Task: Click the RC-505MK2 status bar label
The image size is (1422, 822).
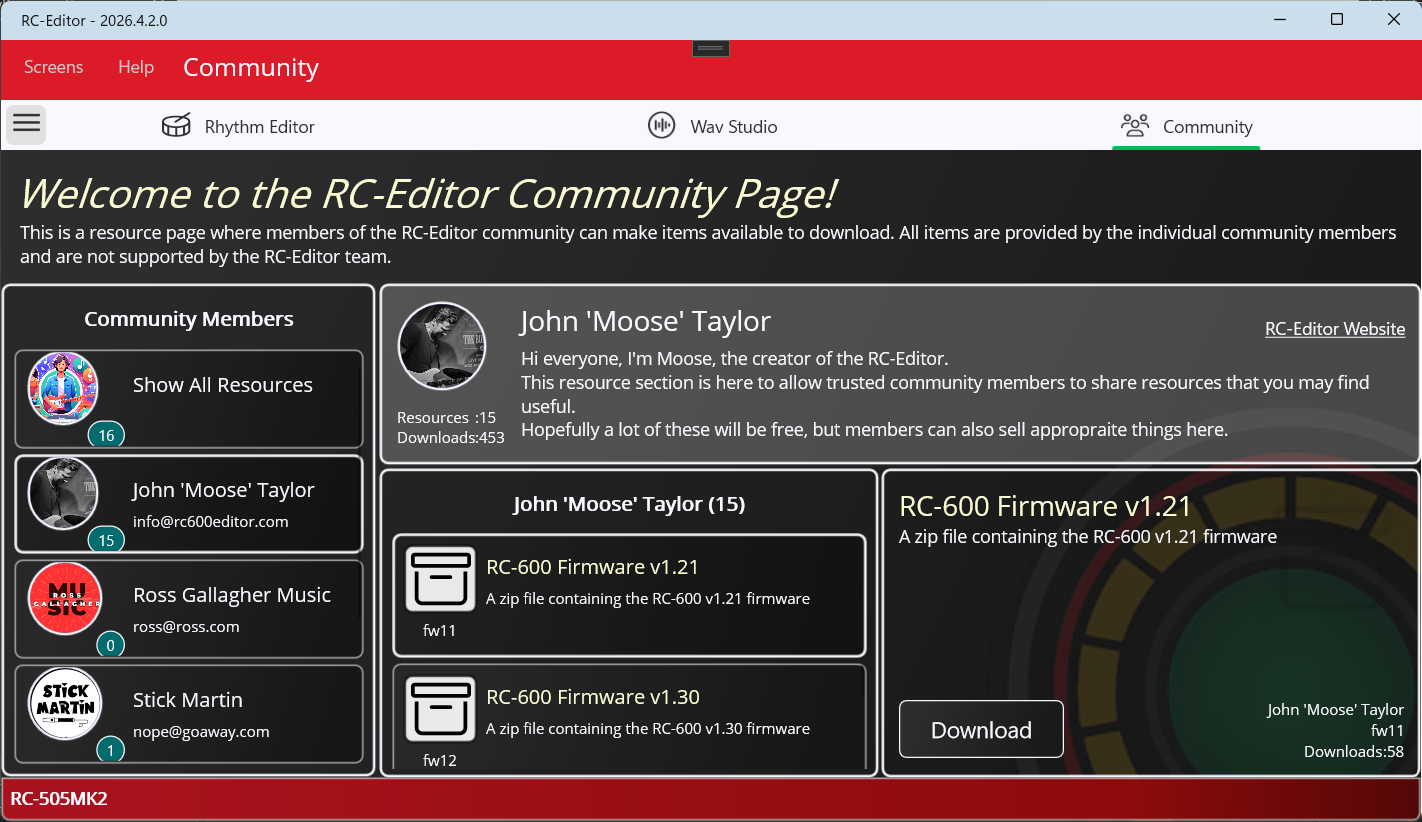Action: tap(59, 798)
